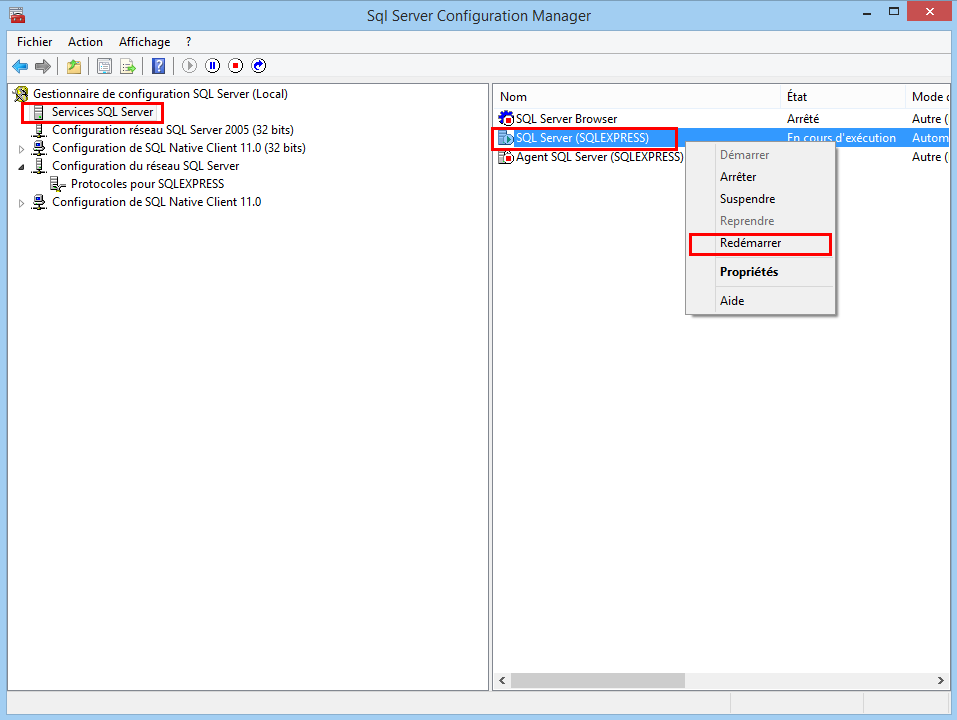
Task: Click the Start service play icon
Action: pos(189,66)
